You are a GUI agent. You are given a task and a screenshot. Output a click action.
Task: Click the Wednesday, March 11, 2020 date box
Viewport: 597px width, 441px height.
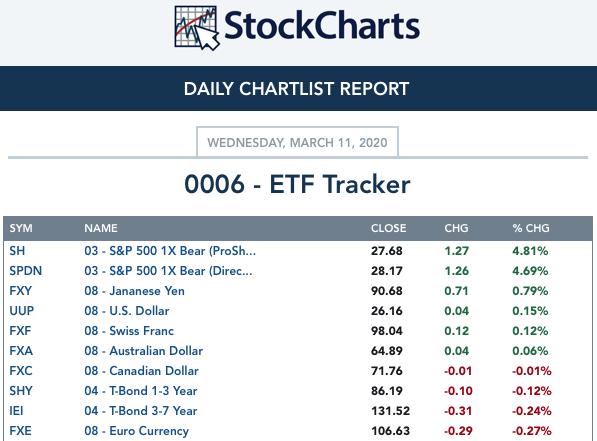pos(297,142)
